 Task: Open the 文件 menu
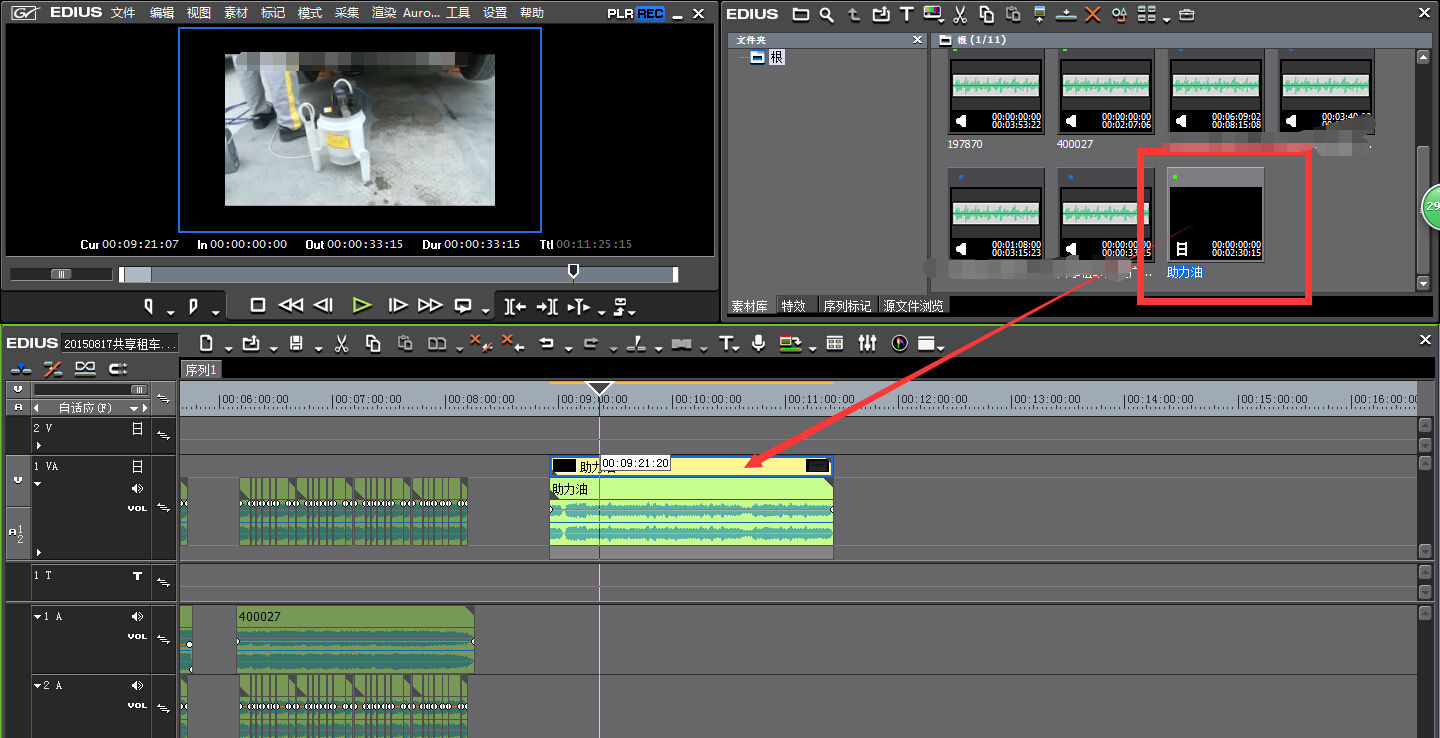click(x=123, y=13)
